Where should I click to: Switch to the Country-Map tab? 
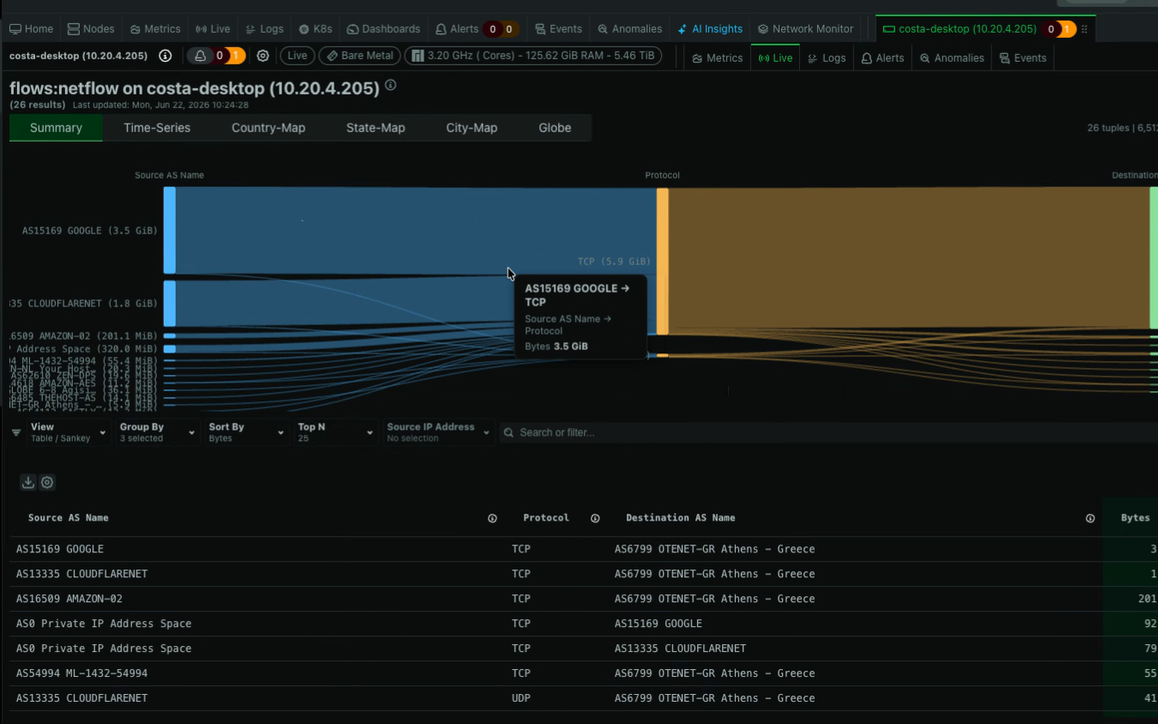(268, 128)
